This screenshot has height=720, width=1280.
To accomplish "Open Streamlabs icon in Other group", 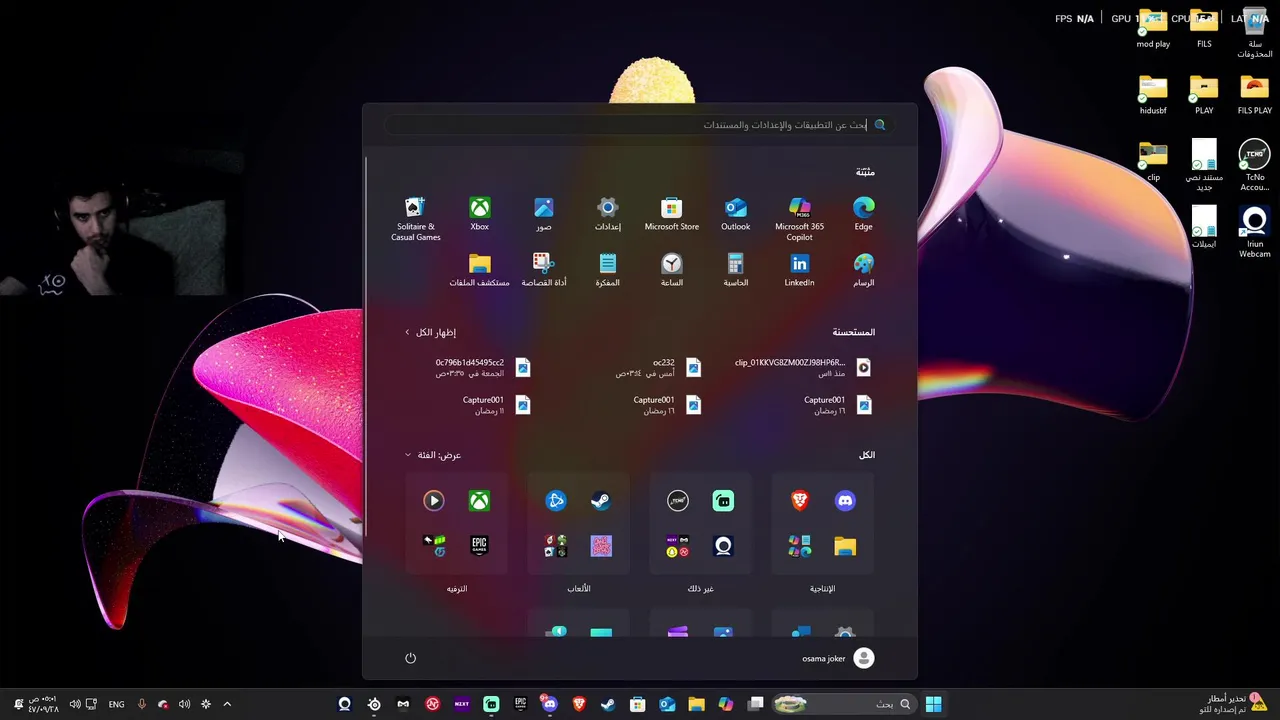I will click(x=723, y=501).
